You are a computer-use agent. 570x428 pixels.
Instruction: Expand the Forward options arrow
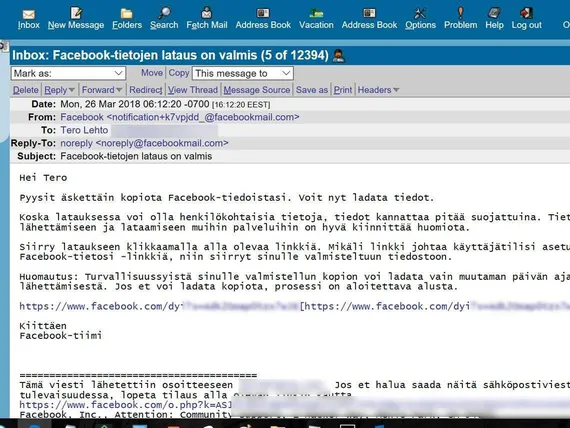[119, 90]
